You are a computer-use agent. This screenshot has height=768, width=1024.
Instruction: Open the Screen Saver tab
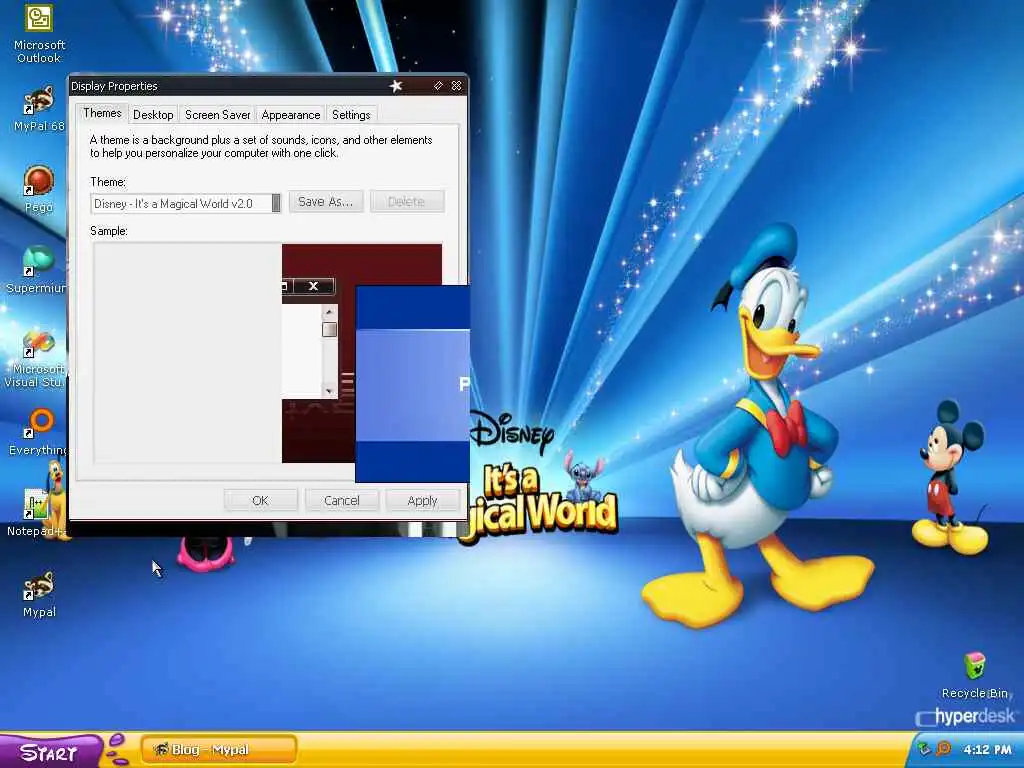point(217,115)
